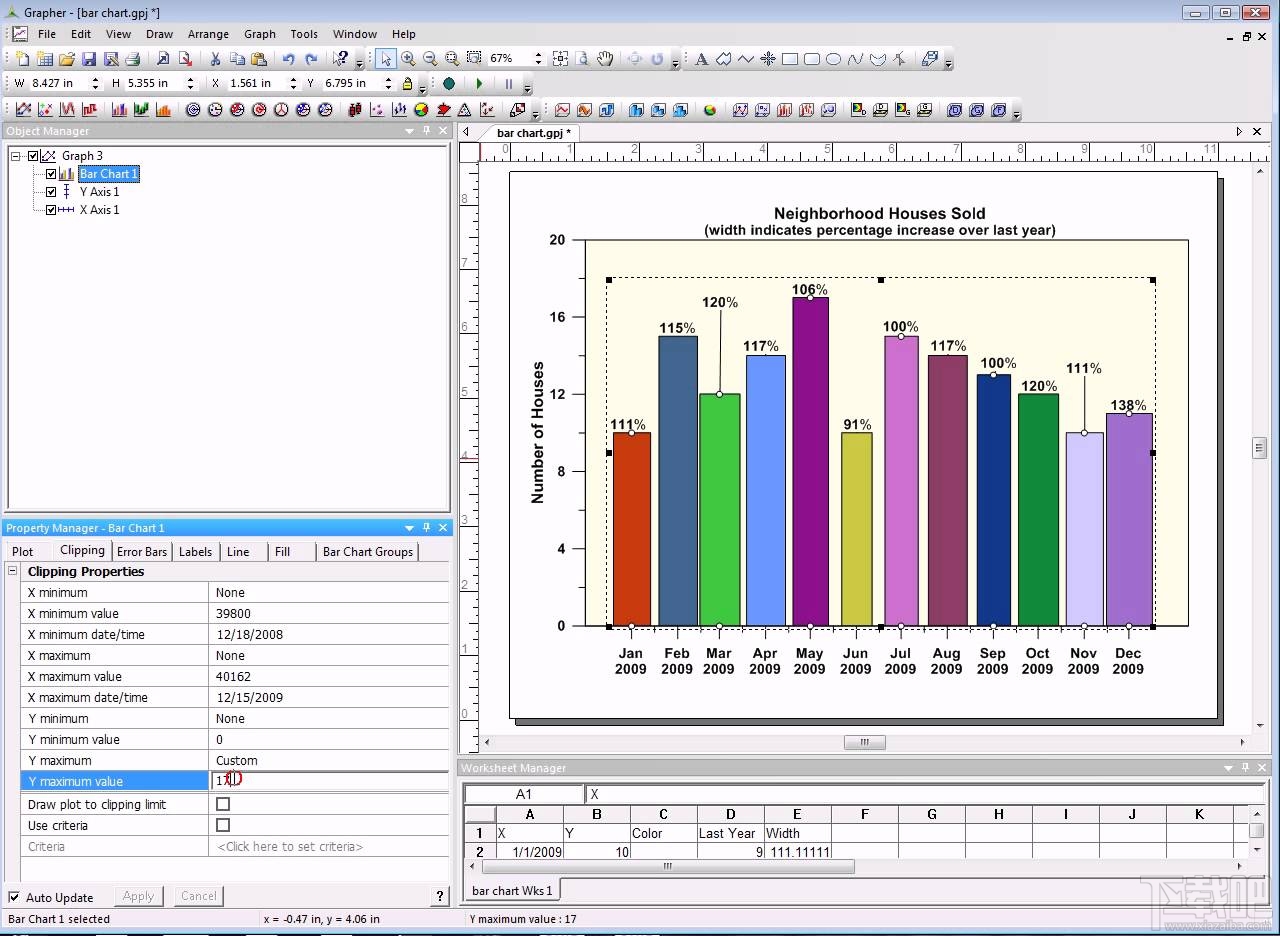Collapse the Graph 3 tree node

[x=16, y=156]
